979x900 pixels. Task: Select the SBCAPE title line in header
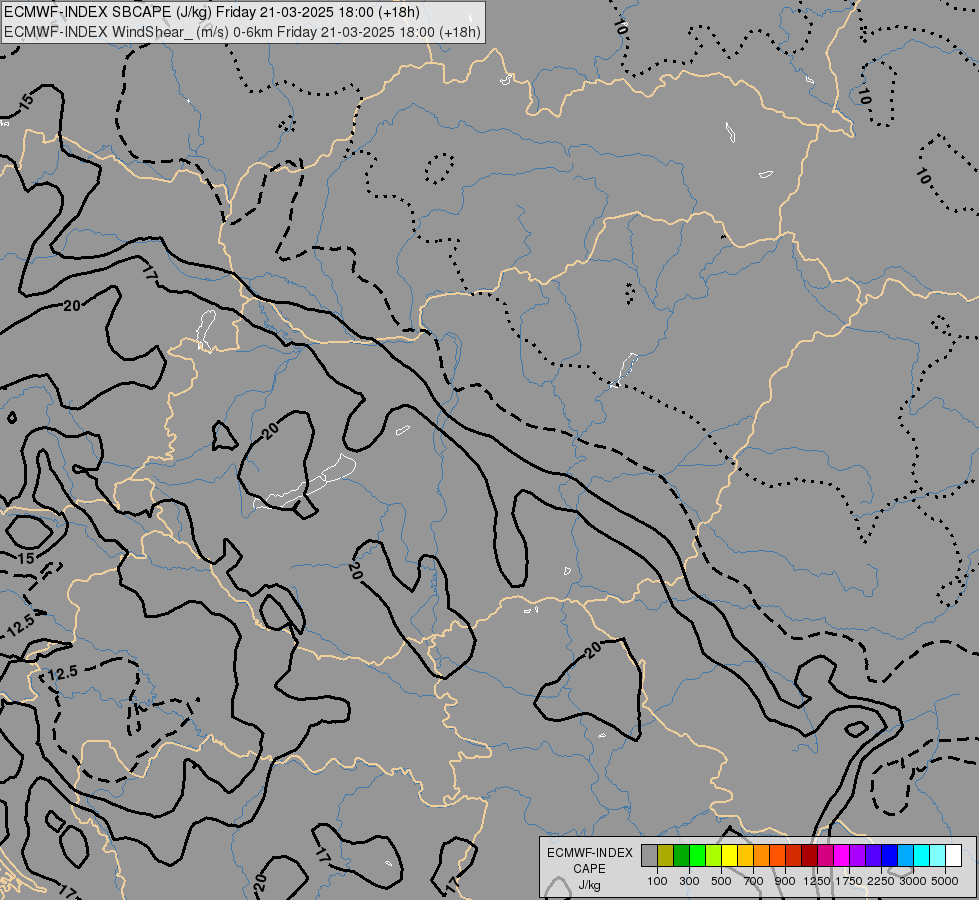pyautogui.click(x=212, y=12)
